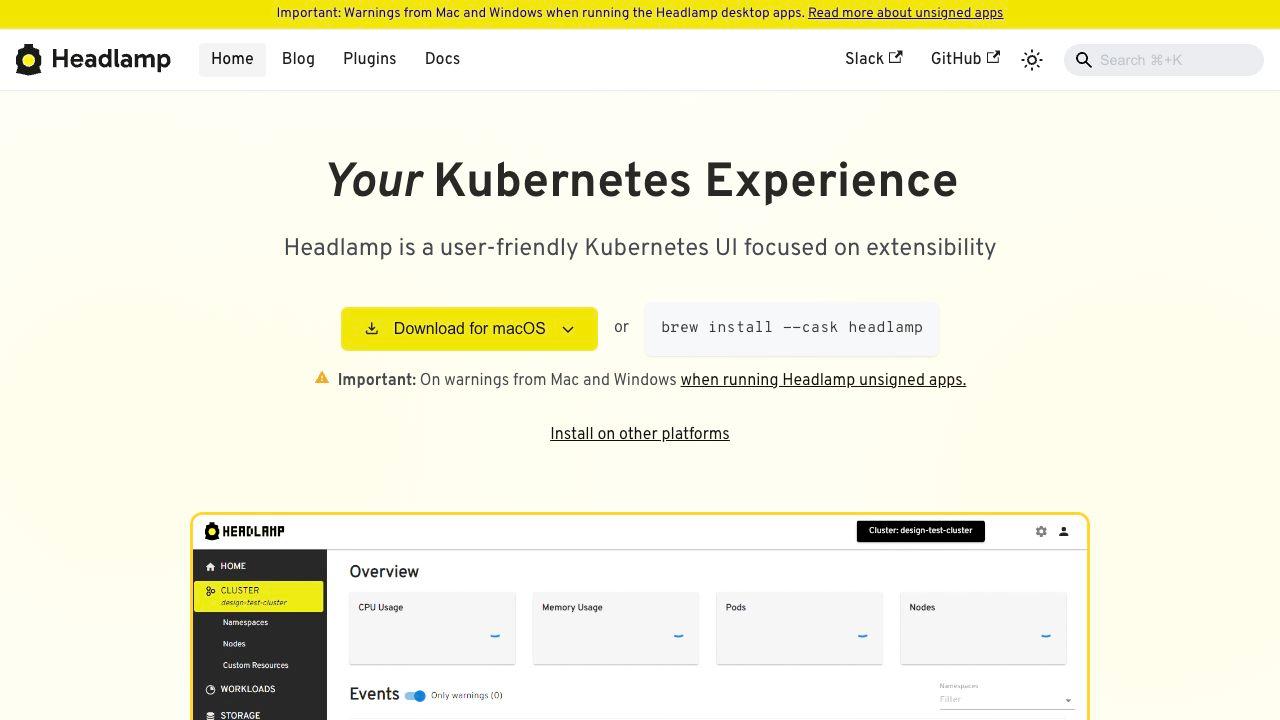Screen dimensions: 1280x720
Task: Click the Headlamp logo inside app preview
Action: (245, 531)
